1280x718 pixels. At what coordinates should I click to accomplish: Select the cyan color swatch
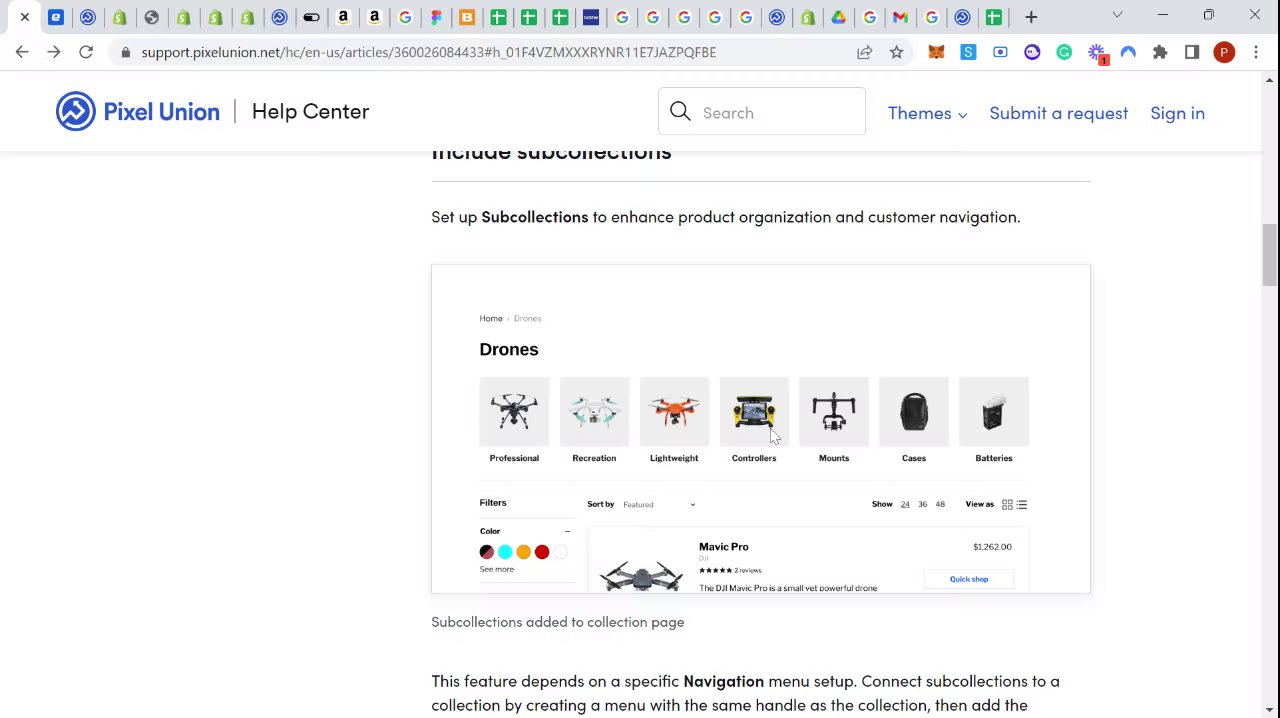tap(505, 552)
